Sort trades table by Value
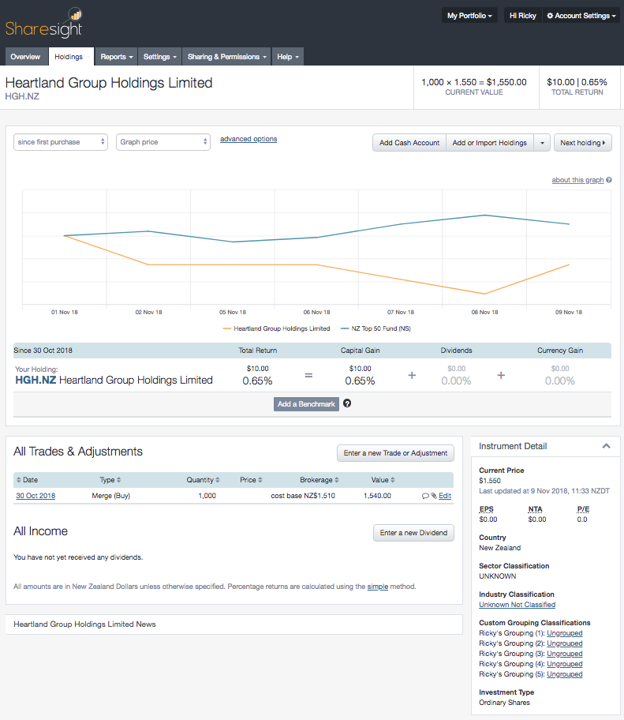624x720 pixels. click(x=383, y=480)
